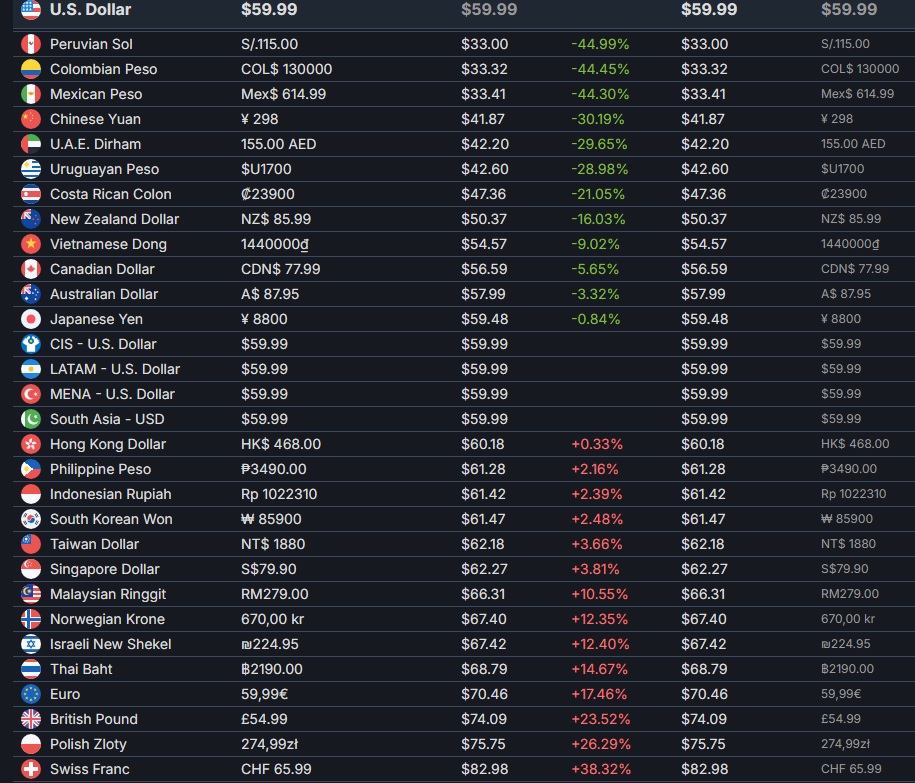Select the white Mex$ 614.99 price
915x783 pixels.
283,94
